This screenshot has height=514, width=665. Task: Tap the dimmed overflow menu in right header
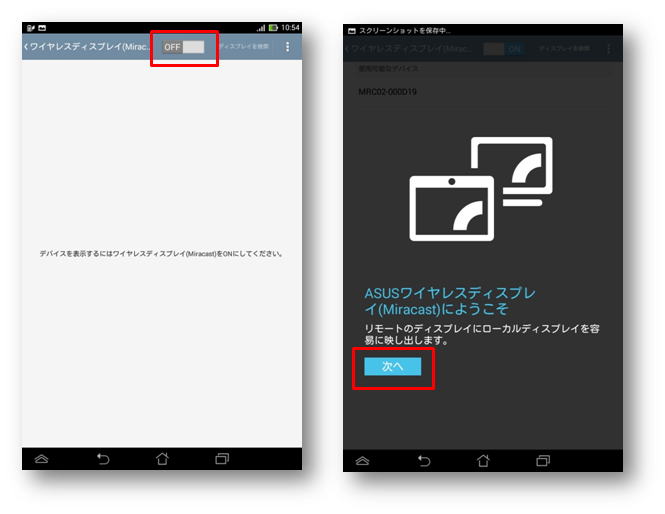(x=609, y=49)
